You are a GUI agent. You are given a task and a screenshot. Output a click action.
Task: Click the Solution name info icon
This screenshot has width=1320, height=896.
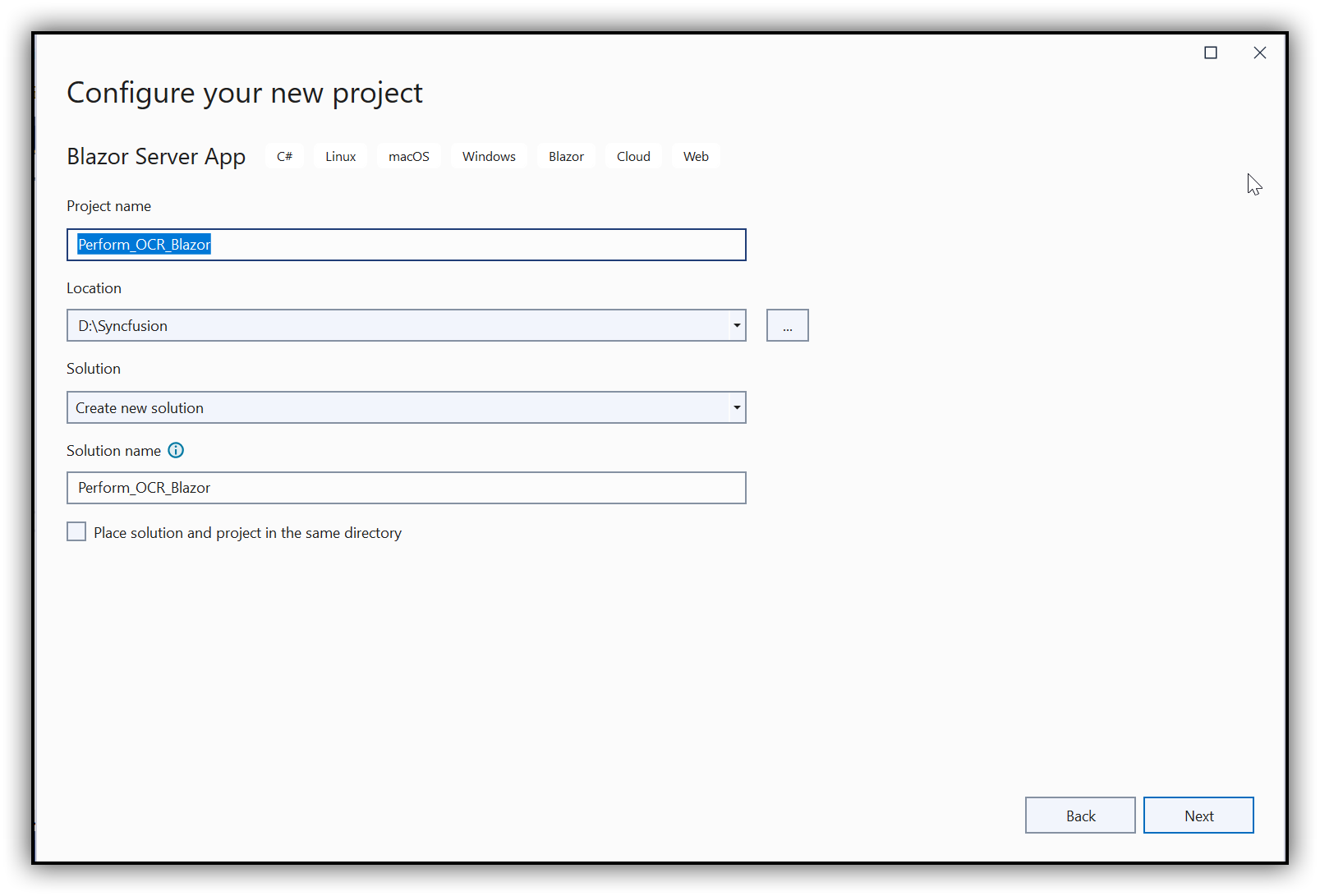click(176, 450)
